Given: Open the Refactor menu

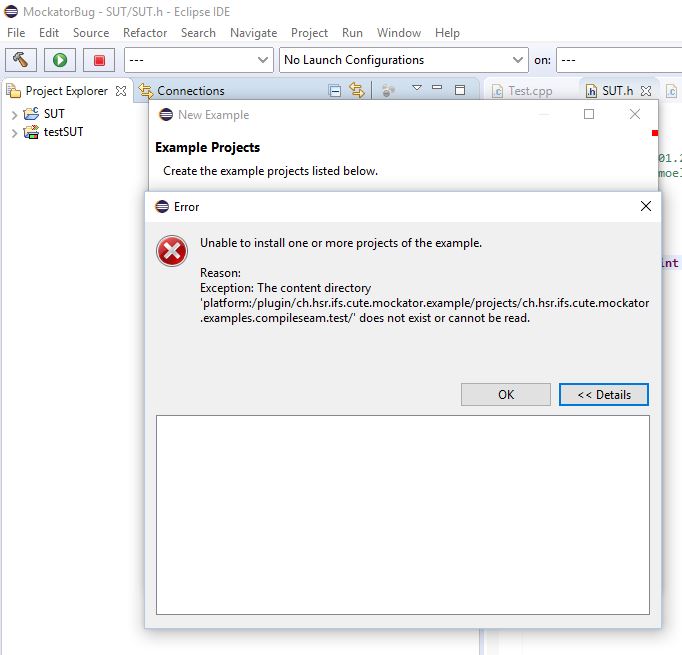Looking at the screenshot, I should 145,33.
